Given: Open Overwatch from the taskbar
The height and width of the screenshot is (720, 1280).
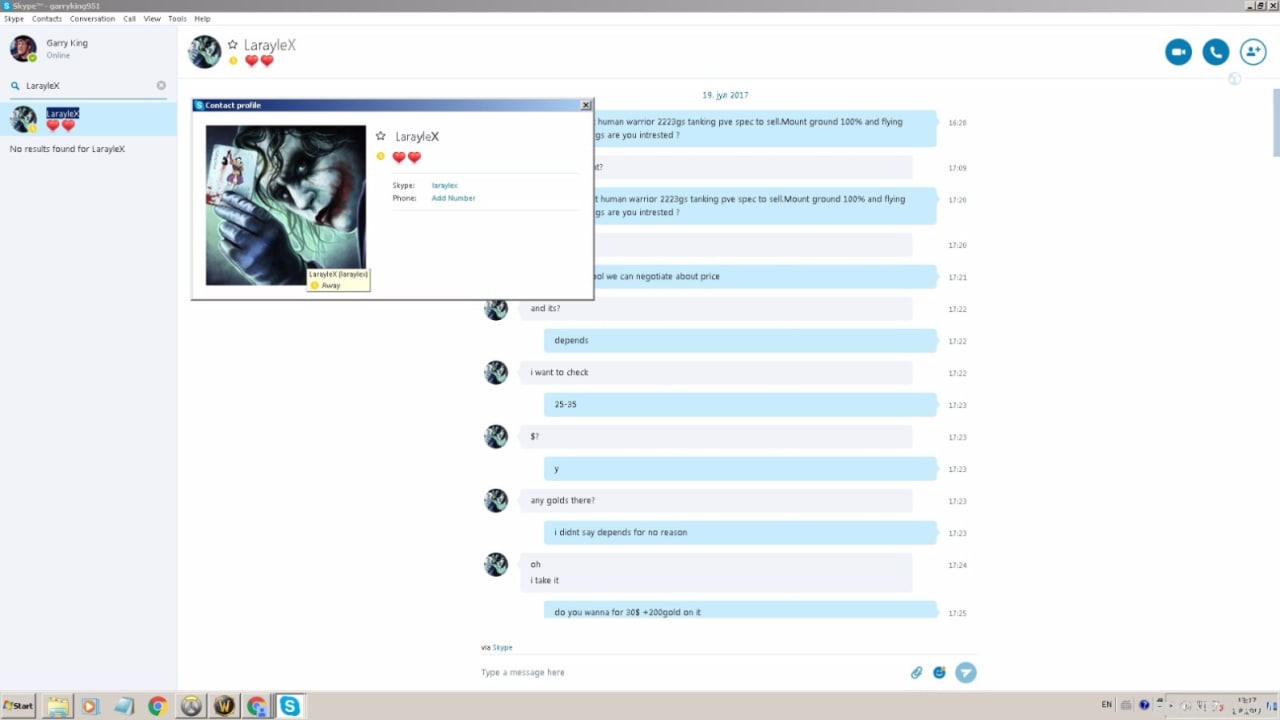Looking at the screenshot, I should [190, 706].
